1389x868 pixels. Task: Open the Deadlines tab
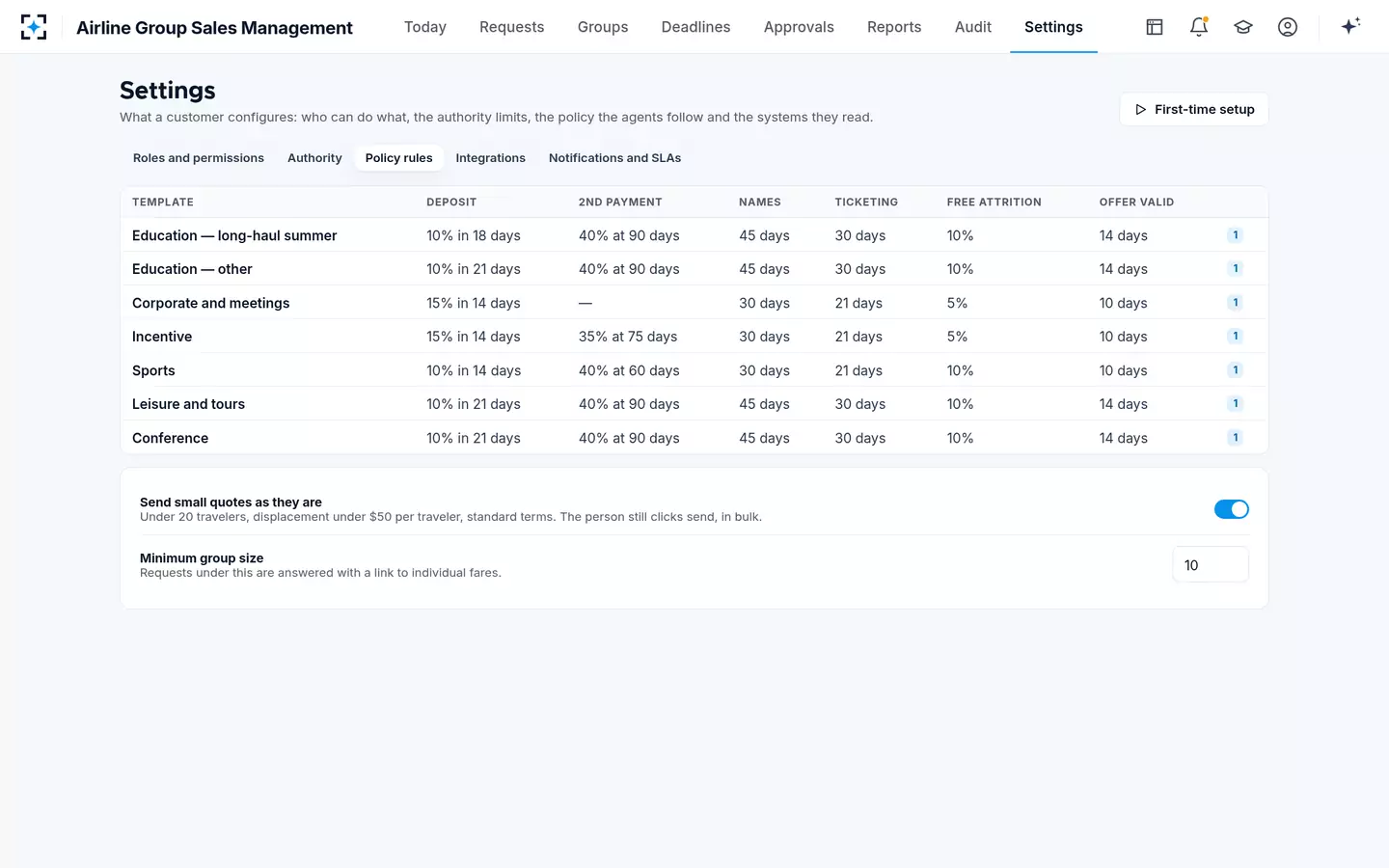695,27
